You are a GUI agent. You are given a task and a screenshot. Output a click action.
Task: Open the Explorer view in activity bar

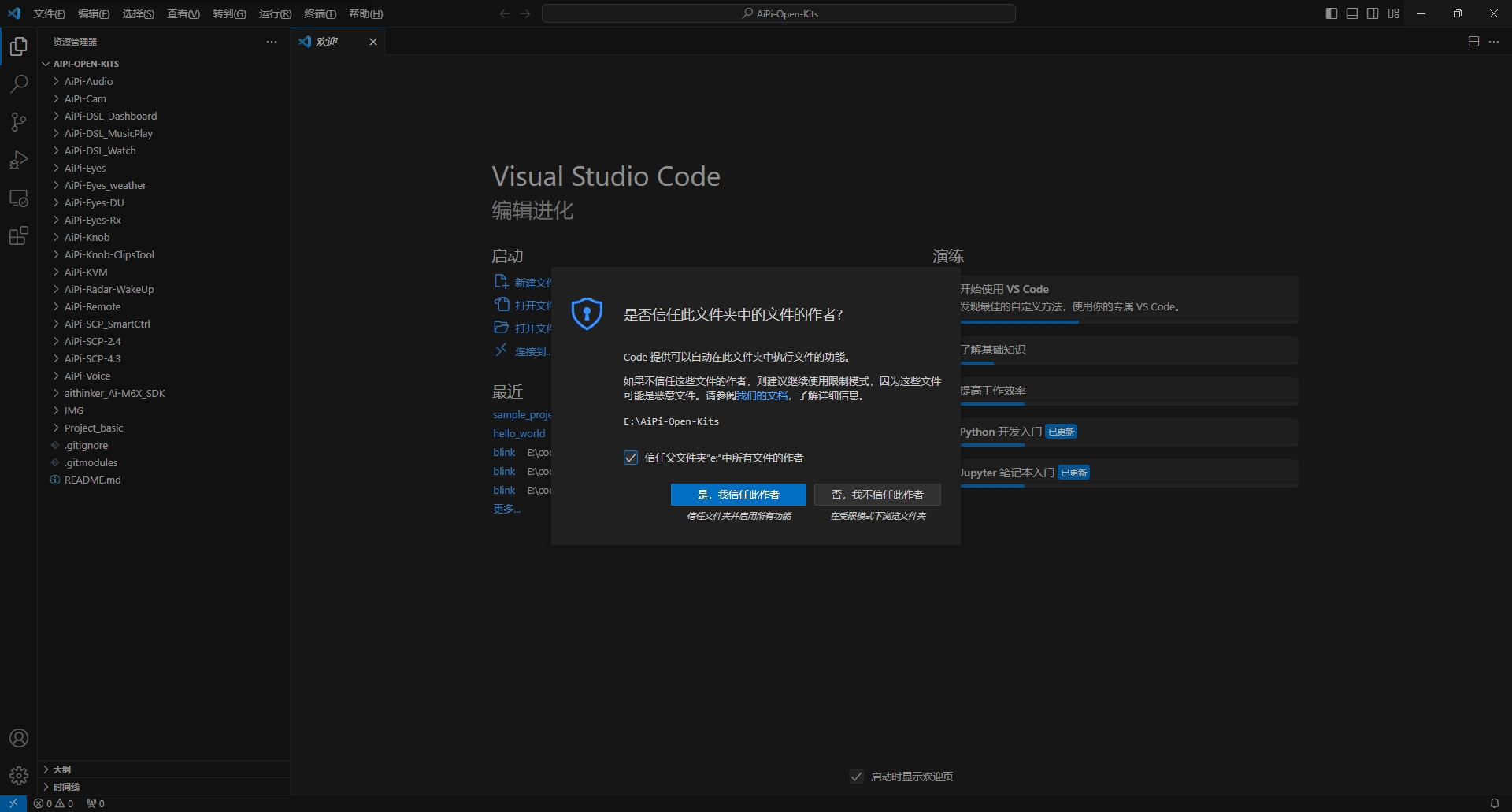tap(19, 46)
